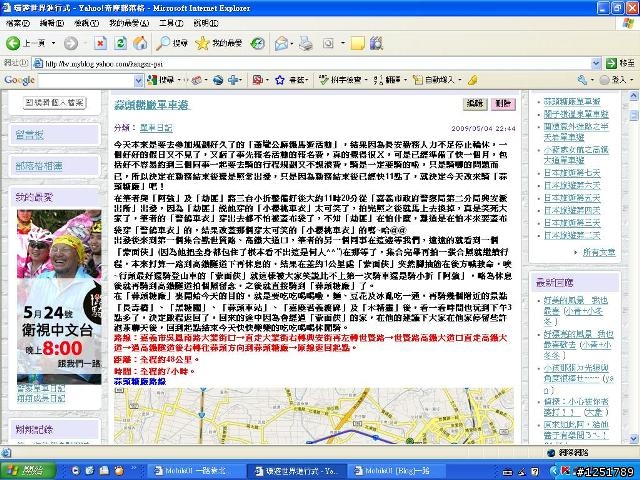
Task: Click the help question-mark tray icon
Action: (x=535, y=471)
